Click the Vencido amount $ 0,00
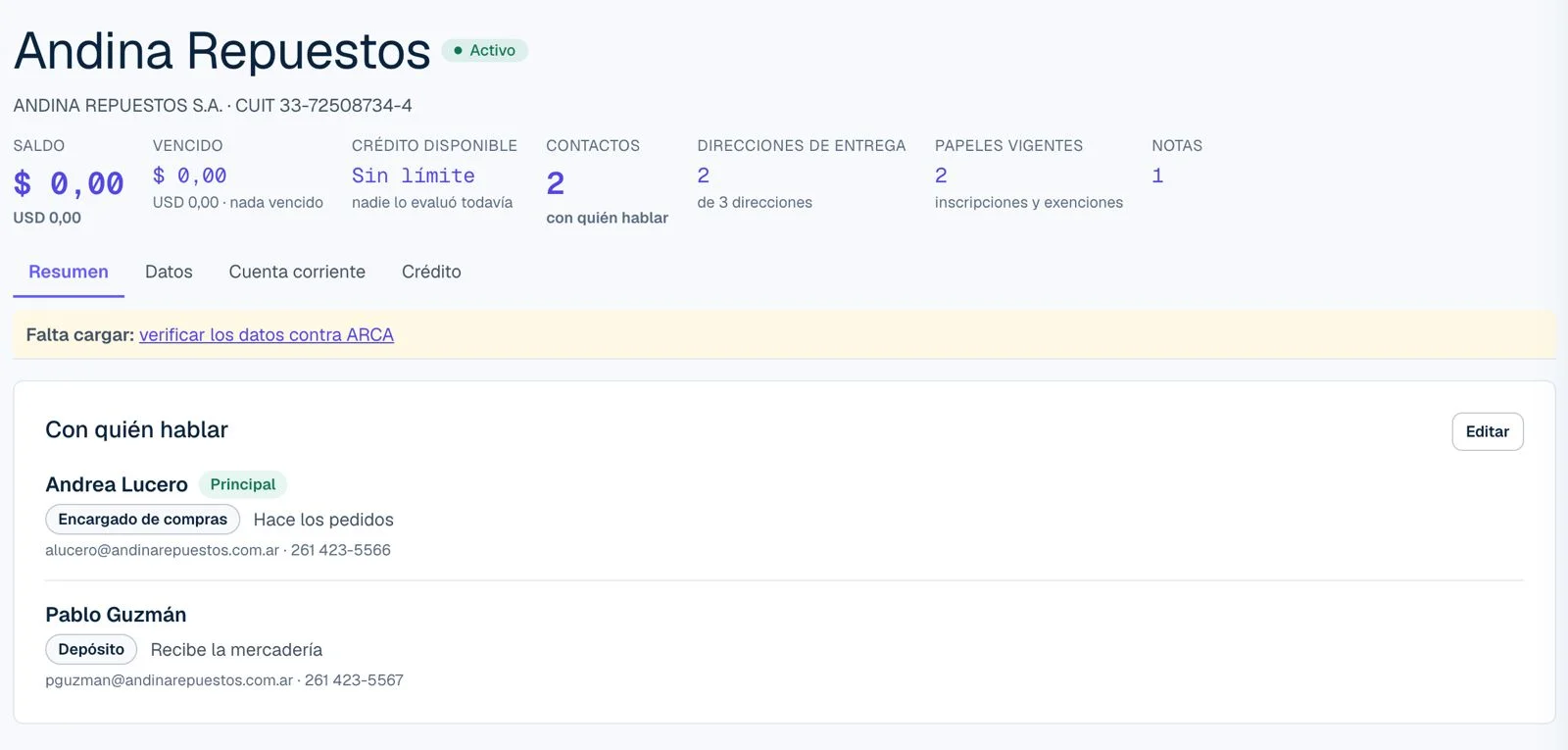The image size is (1568, 750). (190, 175)
